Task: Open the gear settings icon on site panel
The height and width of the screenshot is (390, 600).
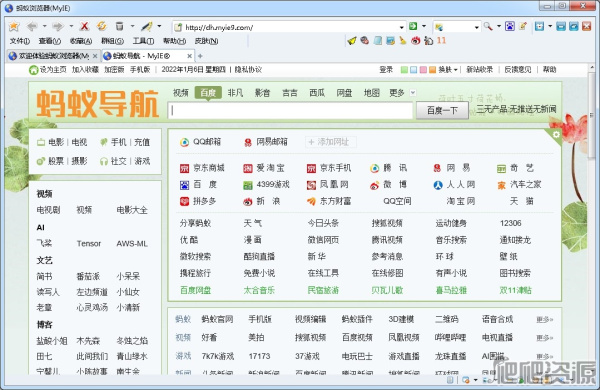Action: coord(556,135)
